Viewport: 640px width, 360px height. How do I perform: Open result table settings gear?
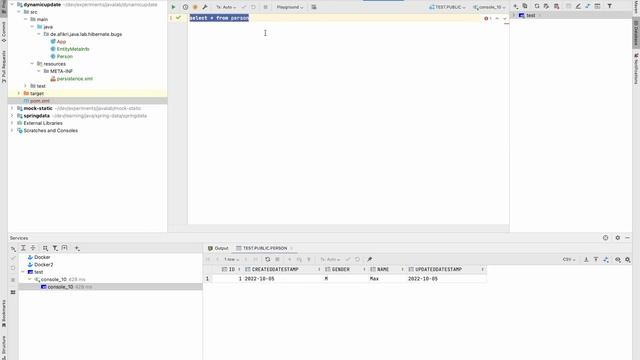coord(628,260)
